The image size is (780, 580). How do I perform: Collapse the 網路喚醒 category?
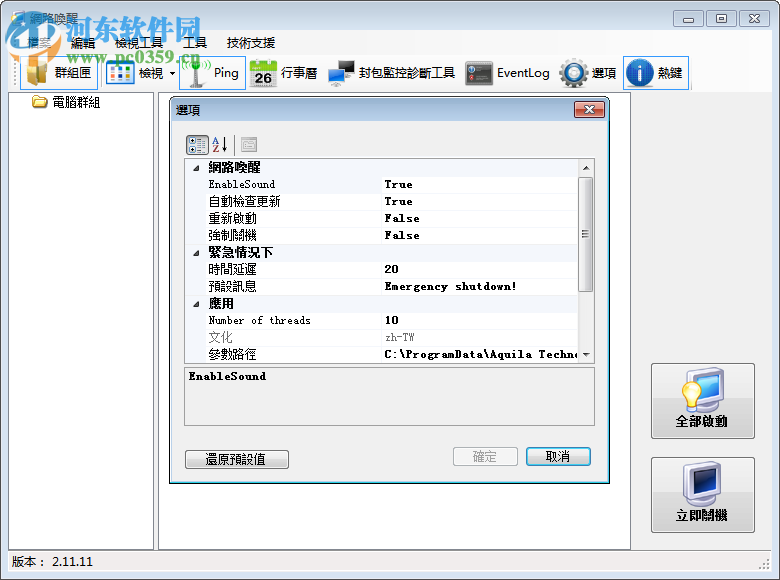point(196,168)
